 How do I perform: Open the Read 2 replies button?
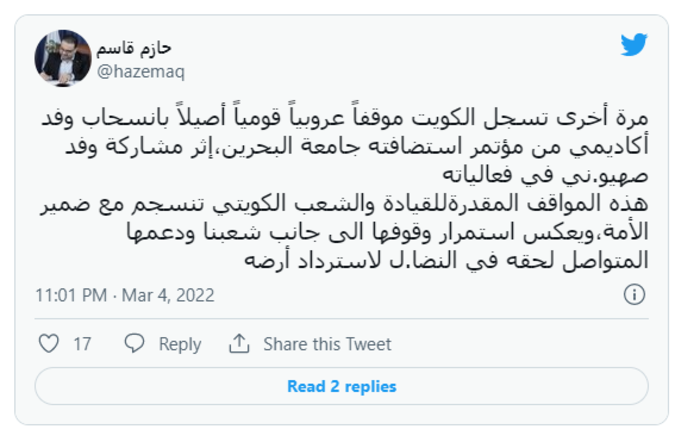342,386
